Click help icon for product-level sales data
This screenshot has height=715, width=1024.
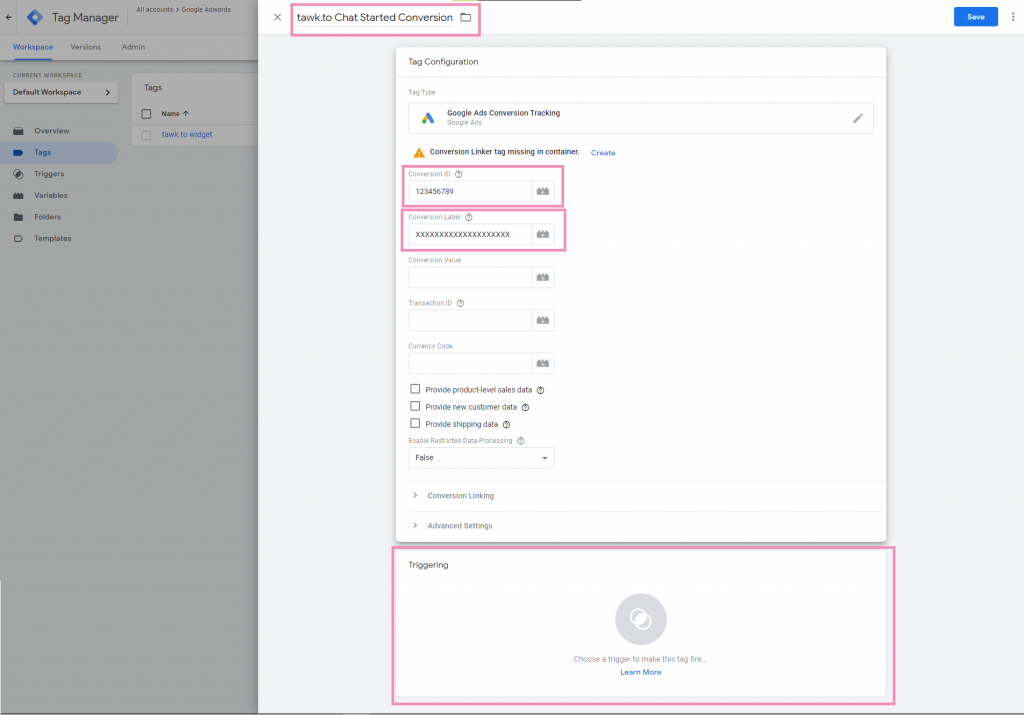coord(540,390)
